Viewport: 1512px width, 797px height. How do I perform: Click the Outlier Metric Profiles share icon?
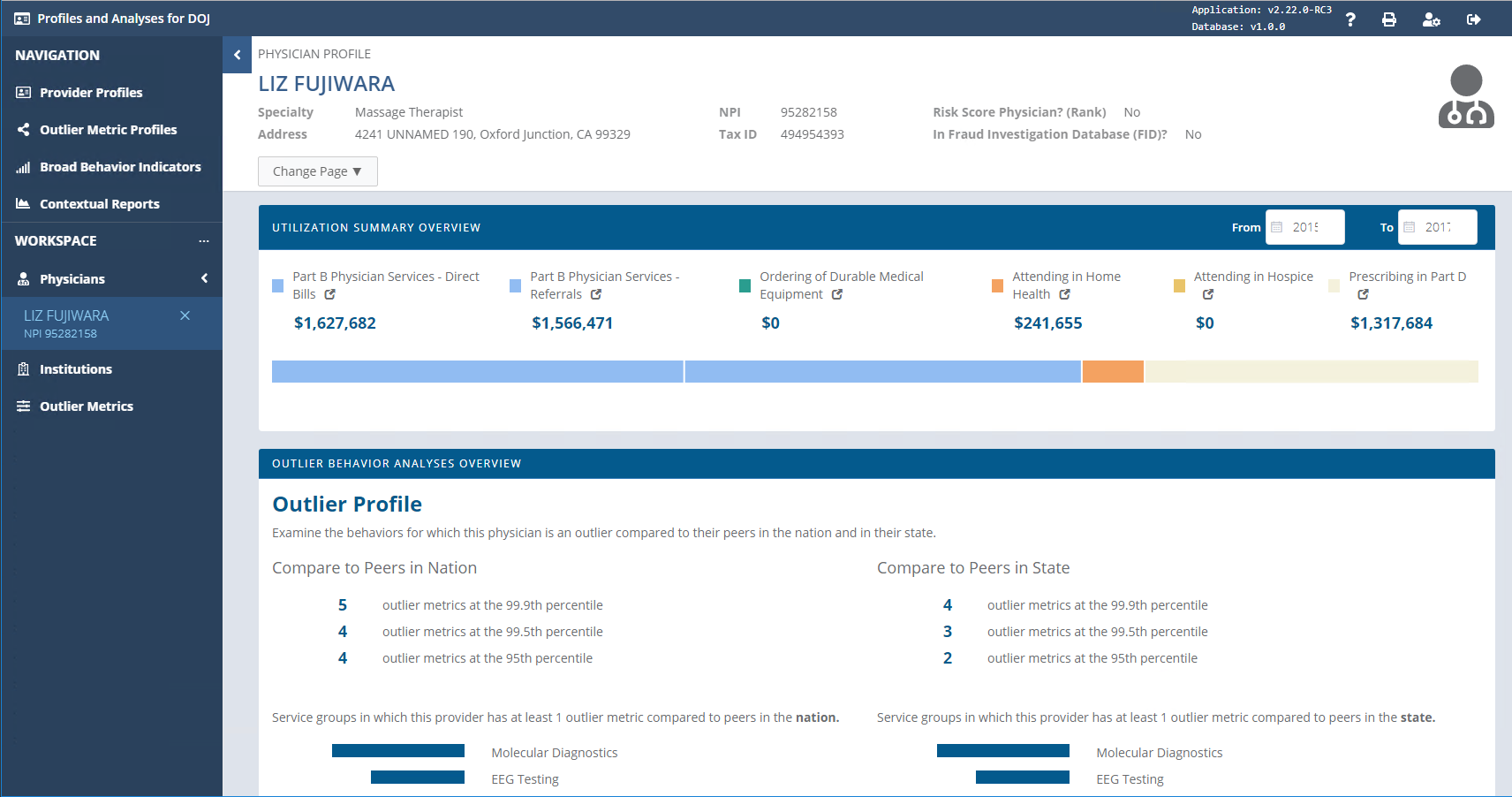(24, 130)
